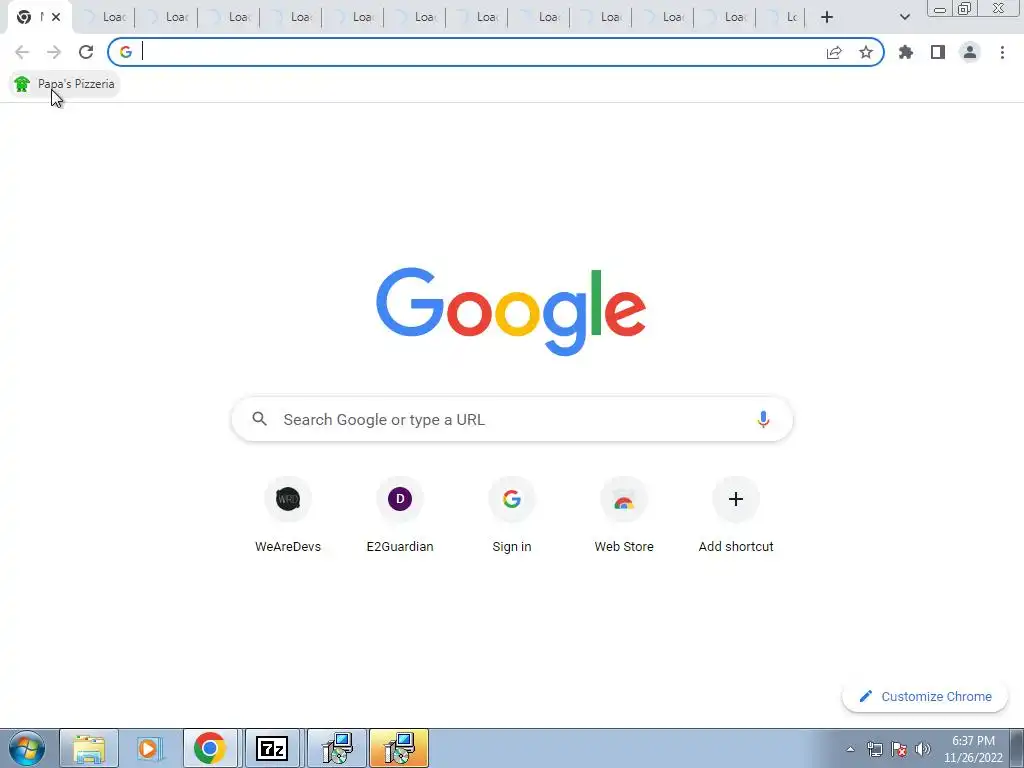Open a new tab with plus button
The image size is (1024, 768).
click(827, 17)
